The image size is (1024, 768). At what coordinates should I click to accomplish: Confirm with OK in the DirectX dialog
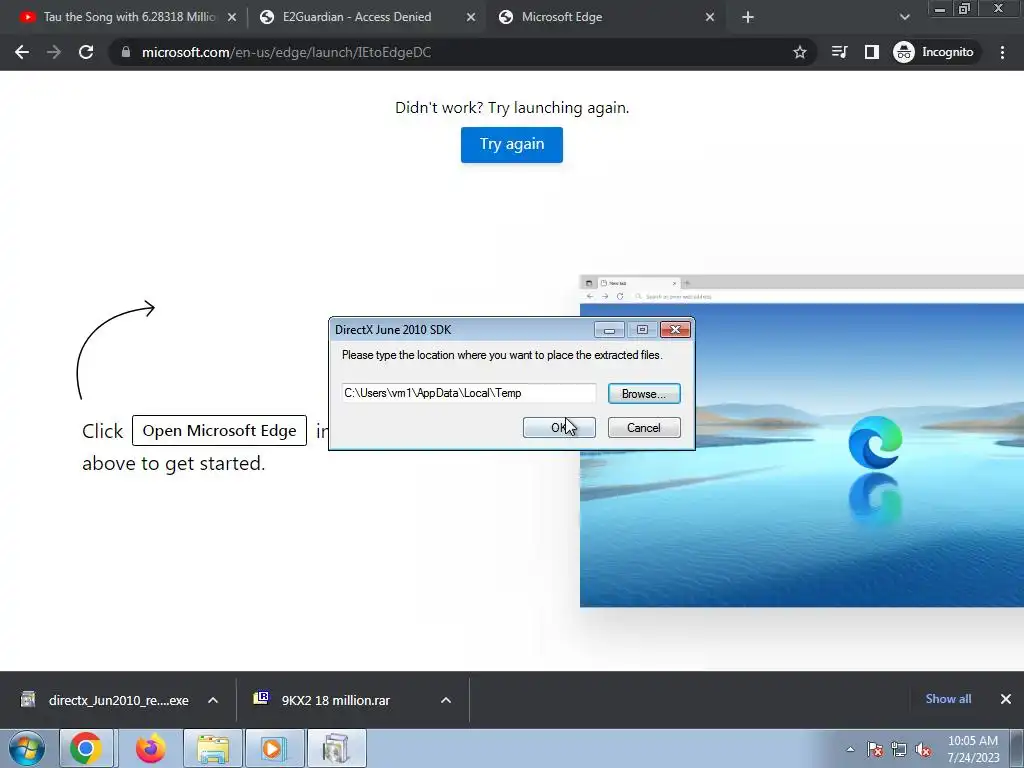559,428
